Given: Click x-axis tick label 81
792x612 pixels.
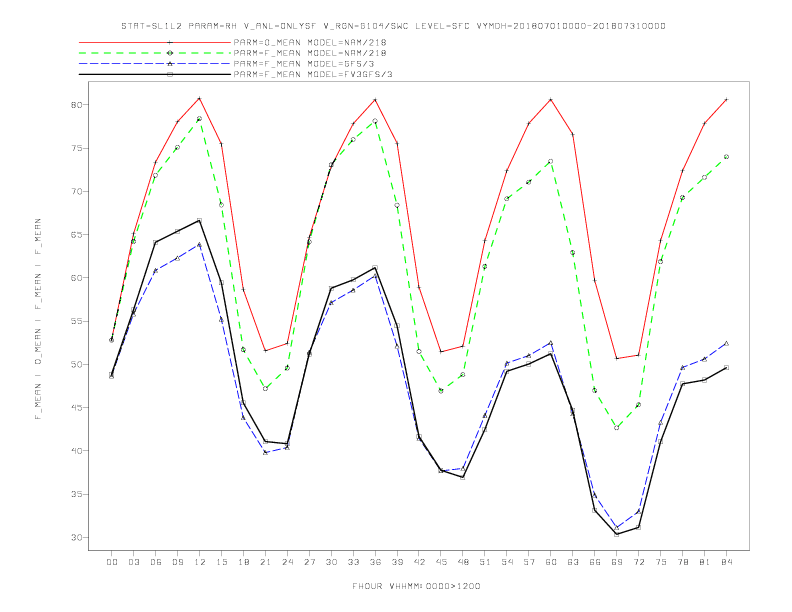Looking at the screenshot, I should tap(705, 562).
